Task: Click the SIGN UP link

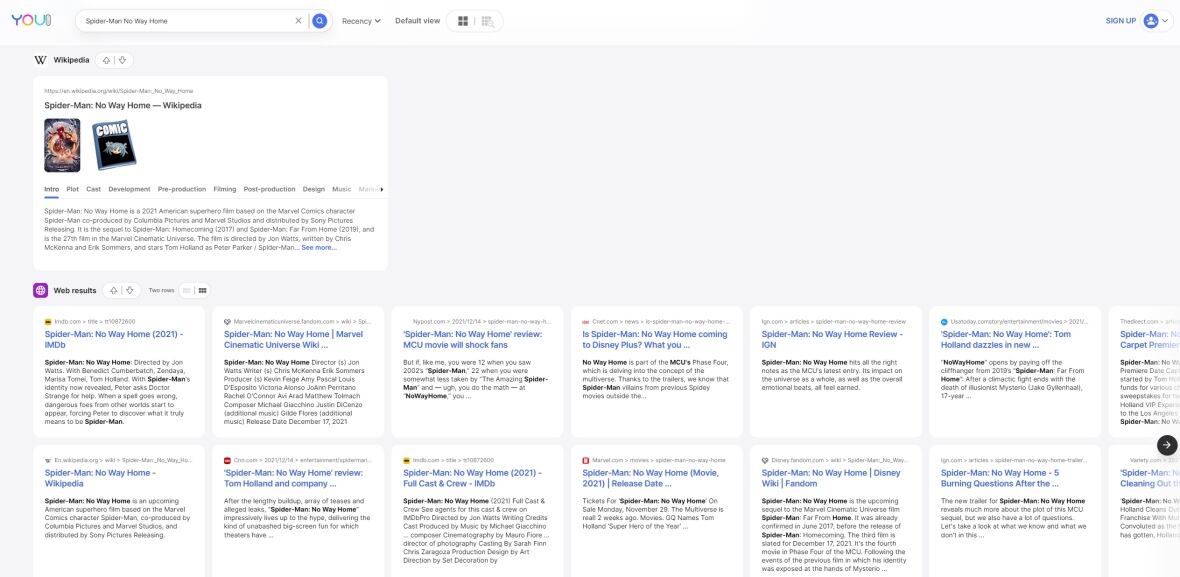Action: [1120, 21]
